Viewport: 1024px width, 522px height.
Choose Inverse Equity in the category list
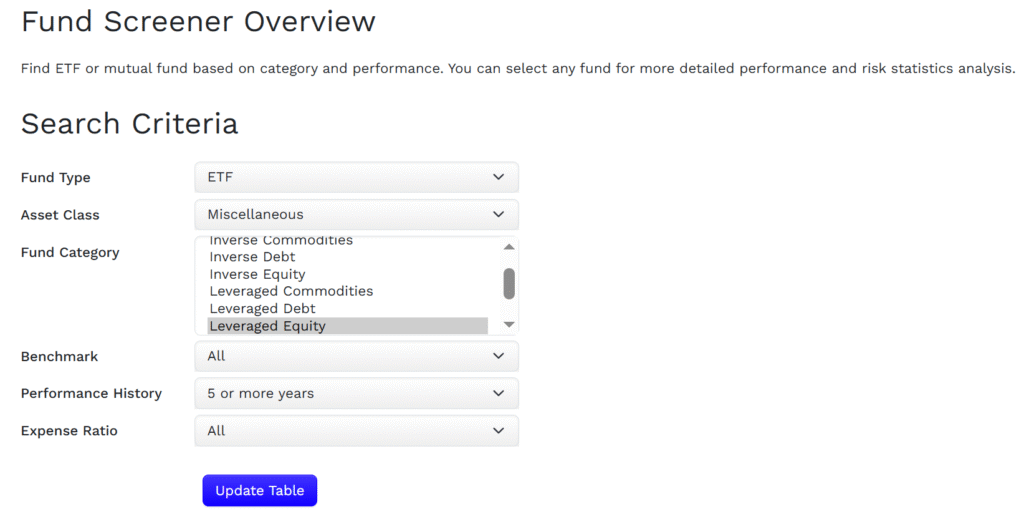coord(257,274)
